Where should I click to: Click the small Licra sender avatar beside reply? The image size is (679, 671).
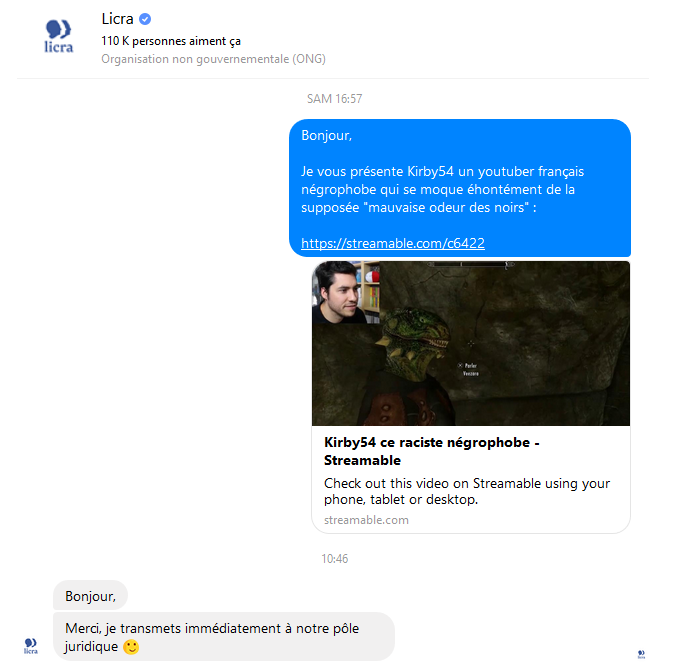(30, 645)
